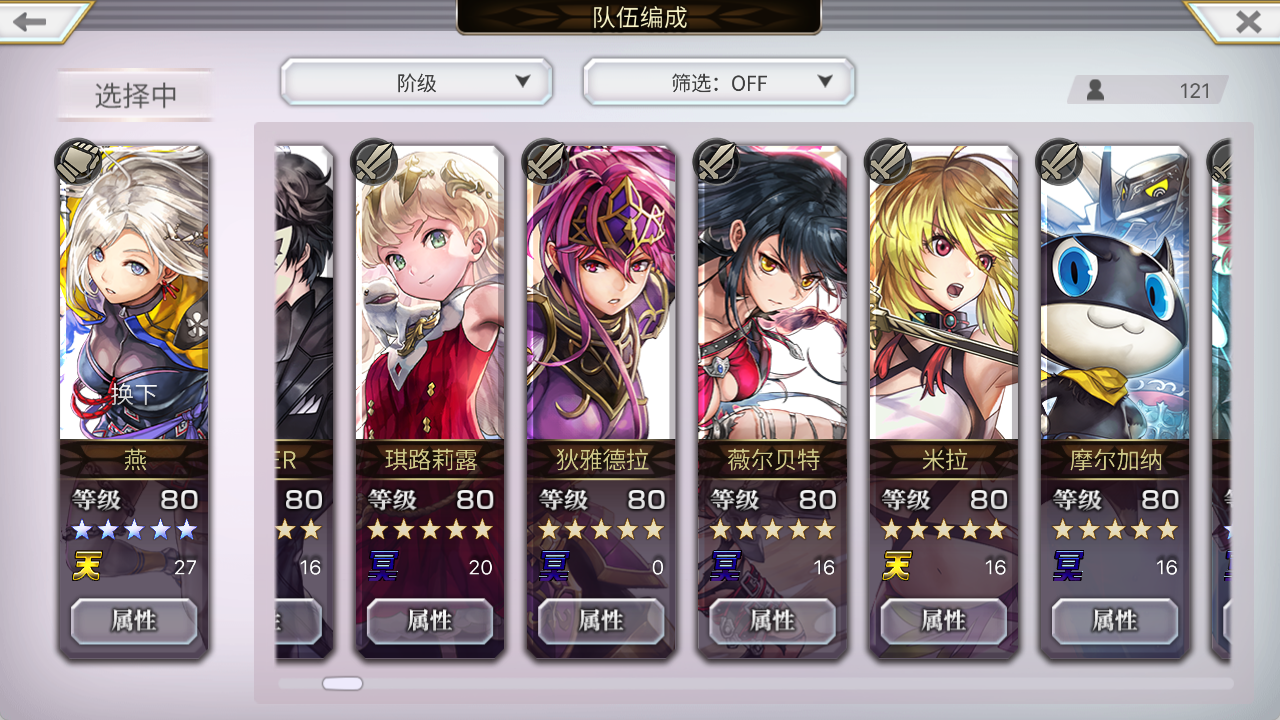
Task: Click the sword icon on 狄雅德拉's card
Action: 545,161
